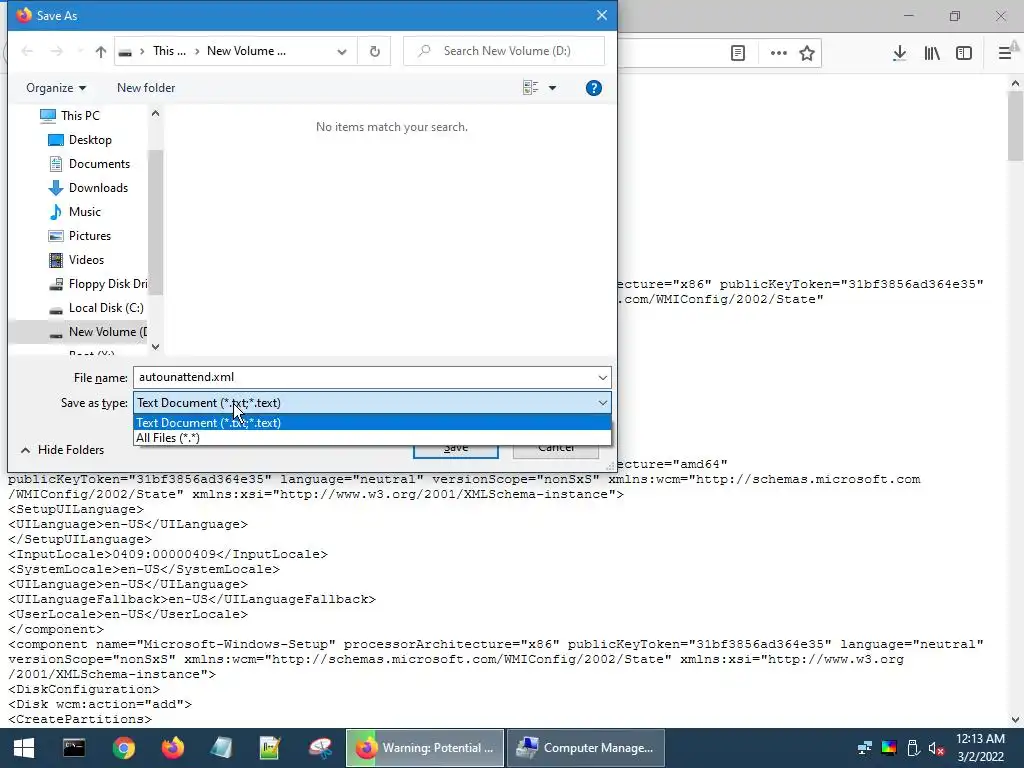Select Music in the navigation tree

(75, 212)
